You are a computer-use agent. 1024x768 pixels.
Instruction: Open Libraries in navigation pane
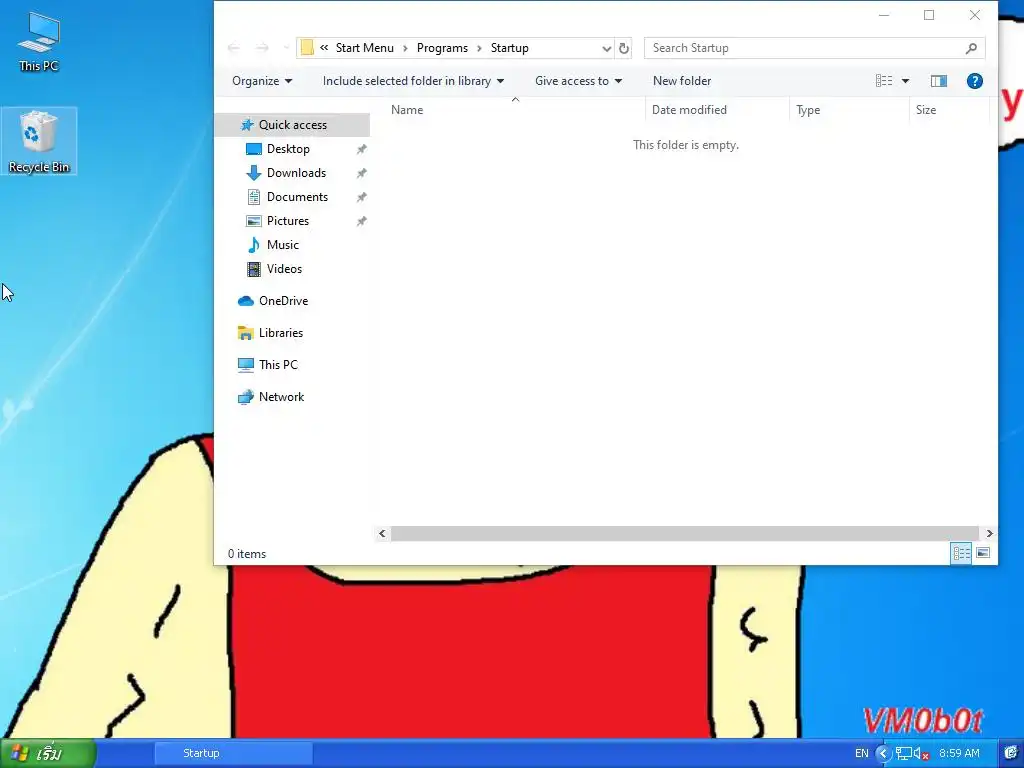280,333
